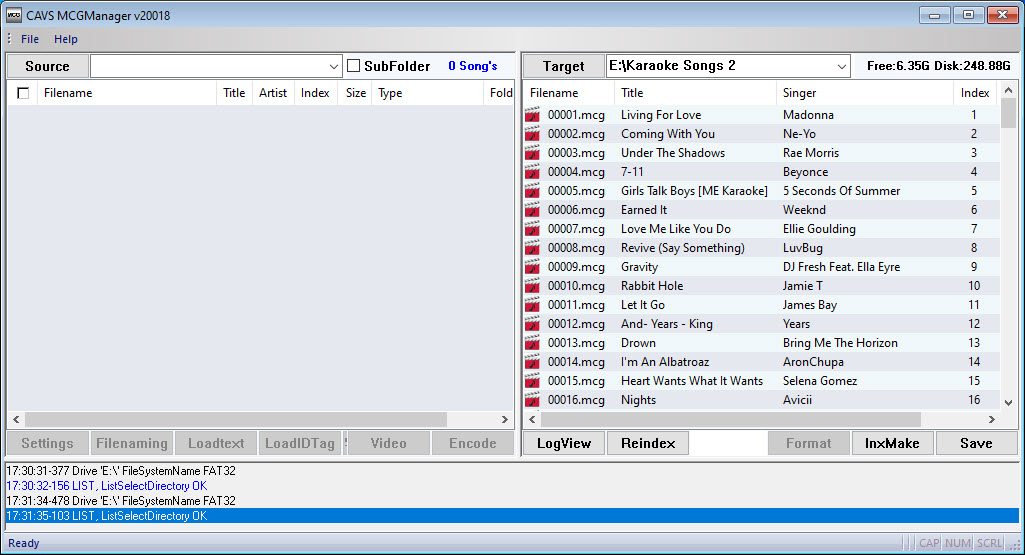Open the Help menu
1025x555 pixels.
(x=65, y=39)
